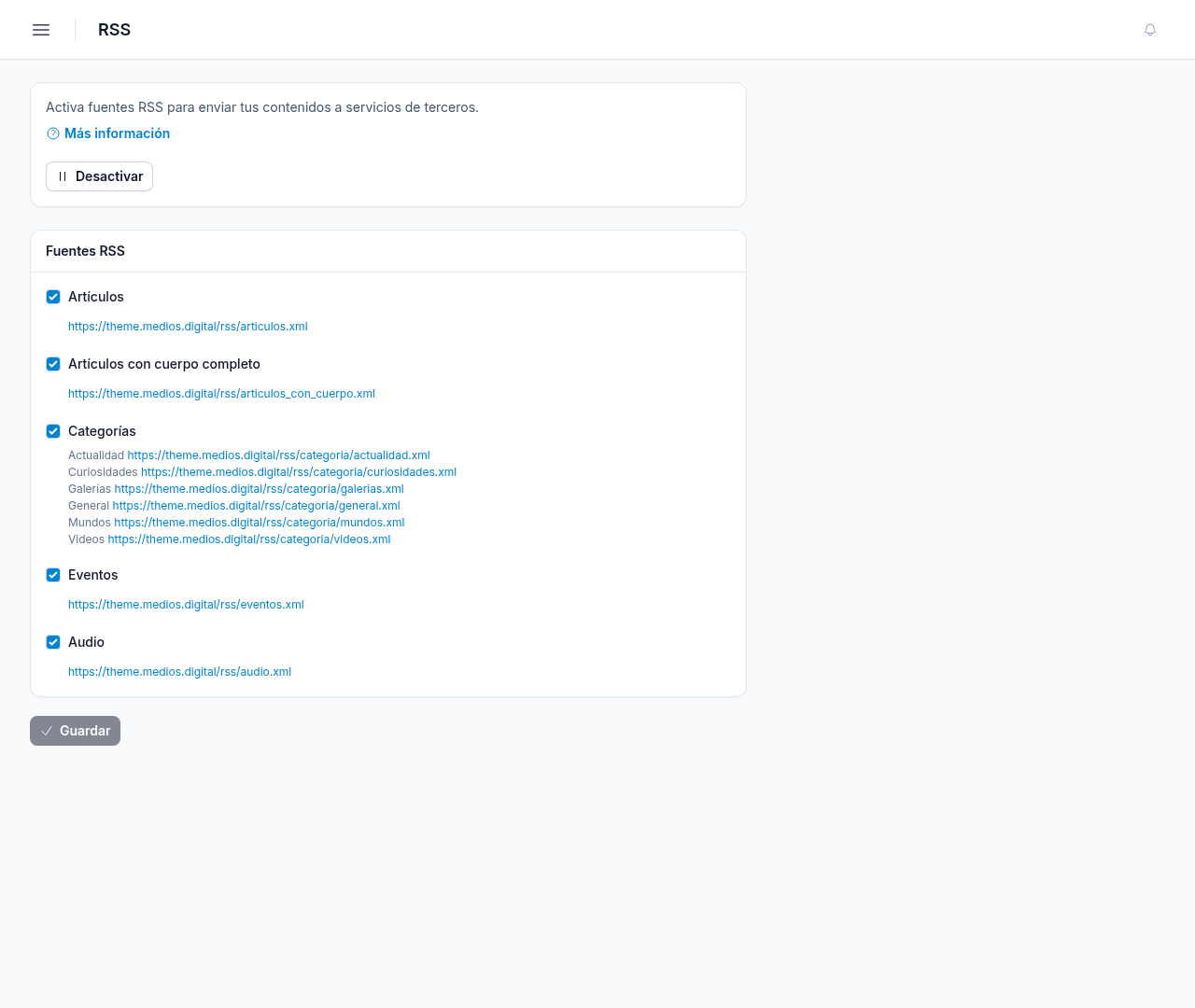The width and height of the screenshot is (1195, 1008).
Task: Open the Más información link
Action: point(117,133)
